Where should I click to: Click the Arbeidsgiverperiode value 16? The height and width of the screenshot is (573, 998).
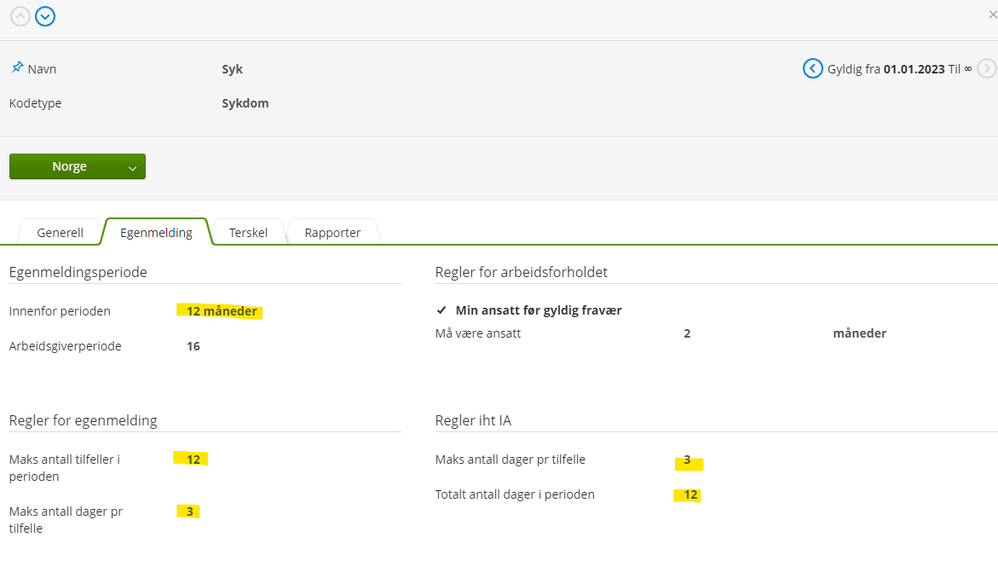click(x=193, y=346)
